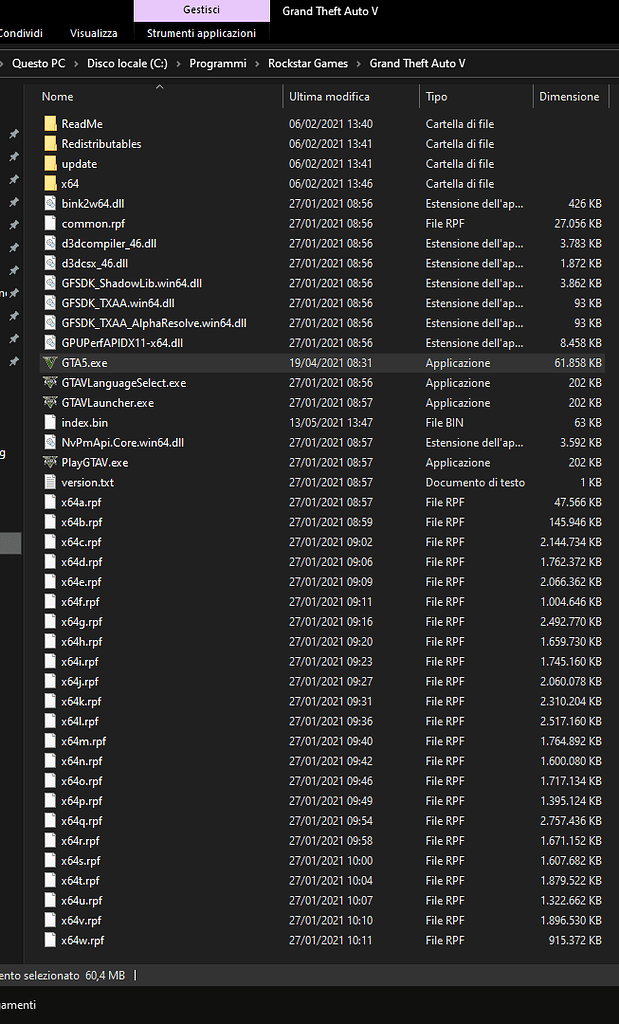619x1024 pixels.
Task: Select the x64d.rpf file name
Action: 82,562
